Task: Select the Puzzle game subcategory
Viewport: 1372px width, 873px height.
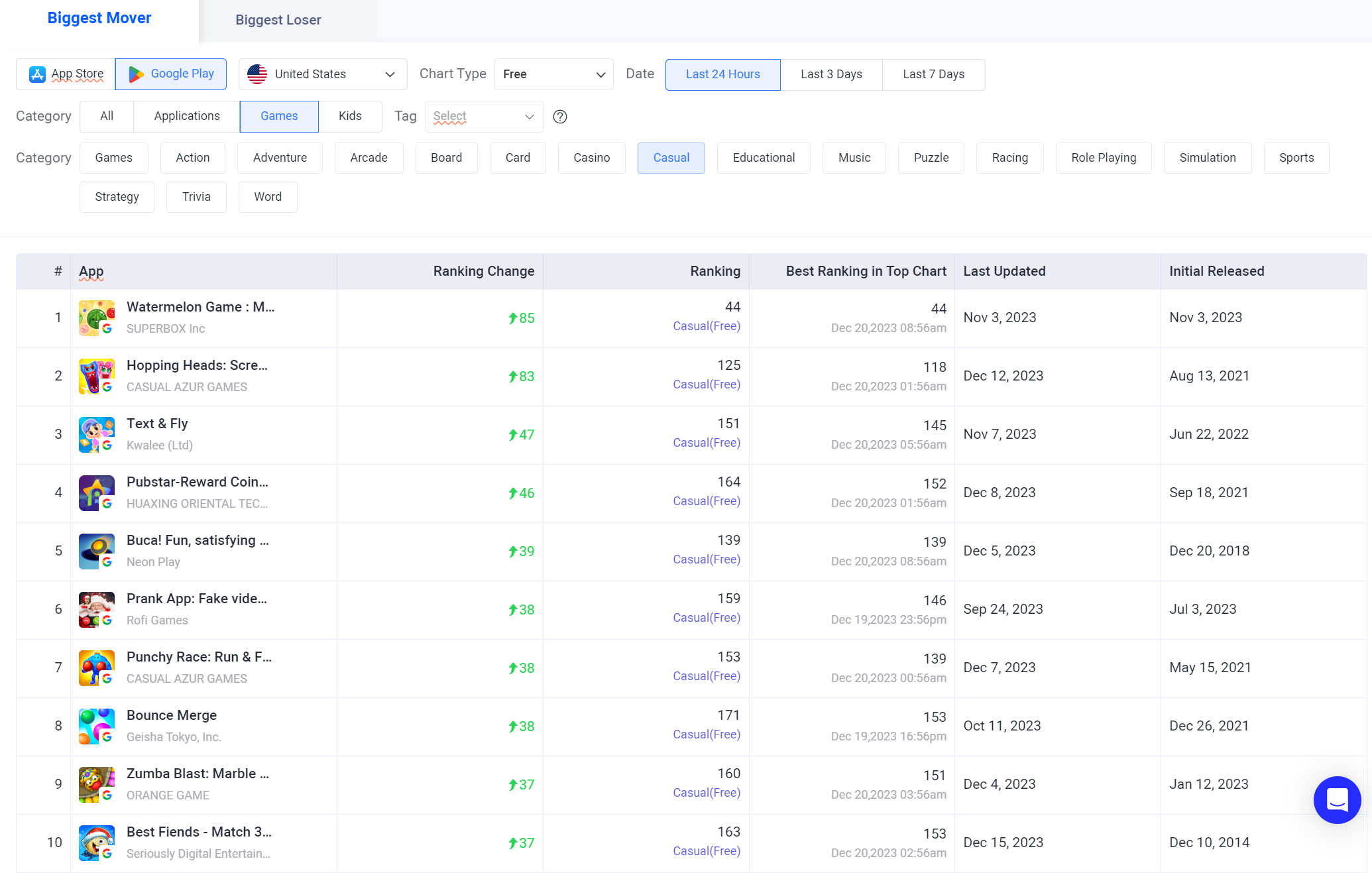Action: pos(931,158)
